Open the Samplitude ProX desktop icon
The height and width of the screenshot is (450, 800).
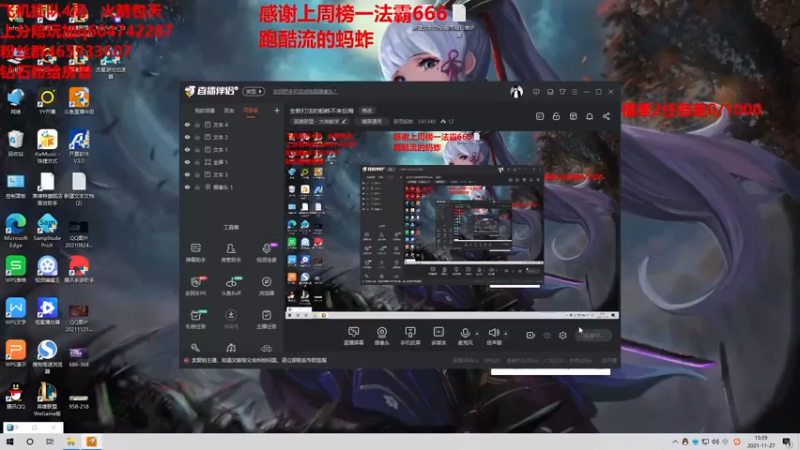click(x=47, y=231)
